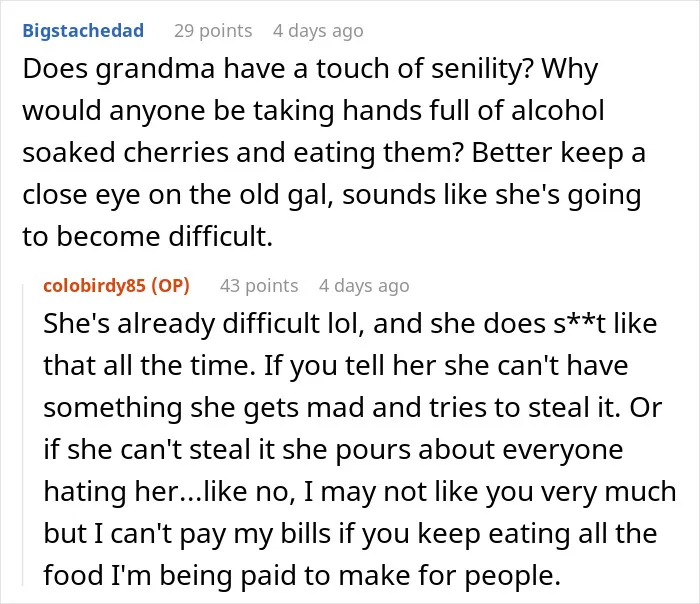Click the line starting 'She's already difficult lol'
This screenshot has height=604, width=700.
click(x=350, y=324)
